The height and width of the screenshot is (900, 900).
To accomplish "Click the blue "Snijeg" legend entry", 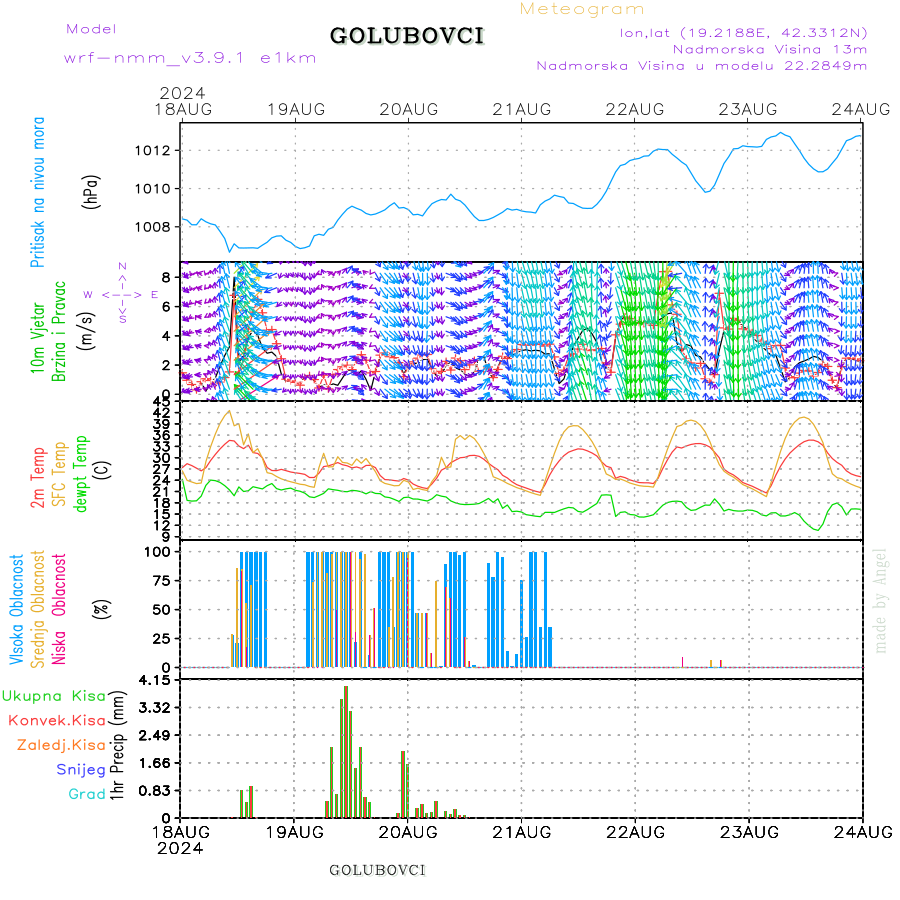I will (81, 770).
